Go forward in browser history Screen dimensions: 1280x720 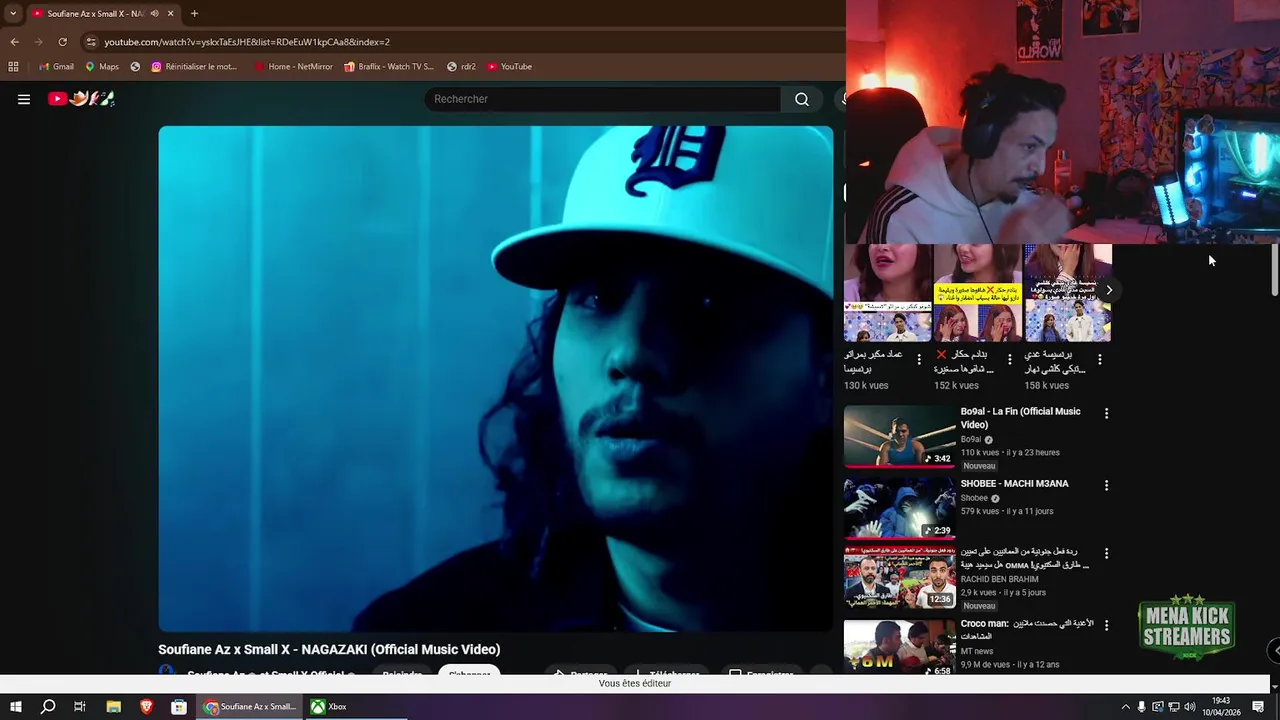point(38,42)
